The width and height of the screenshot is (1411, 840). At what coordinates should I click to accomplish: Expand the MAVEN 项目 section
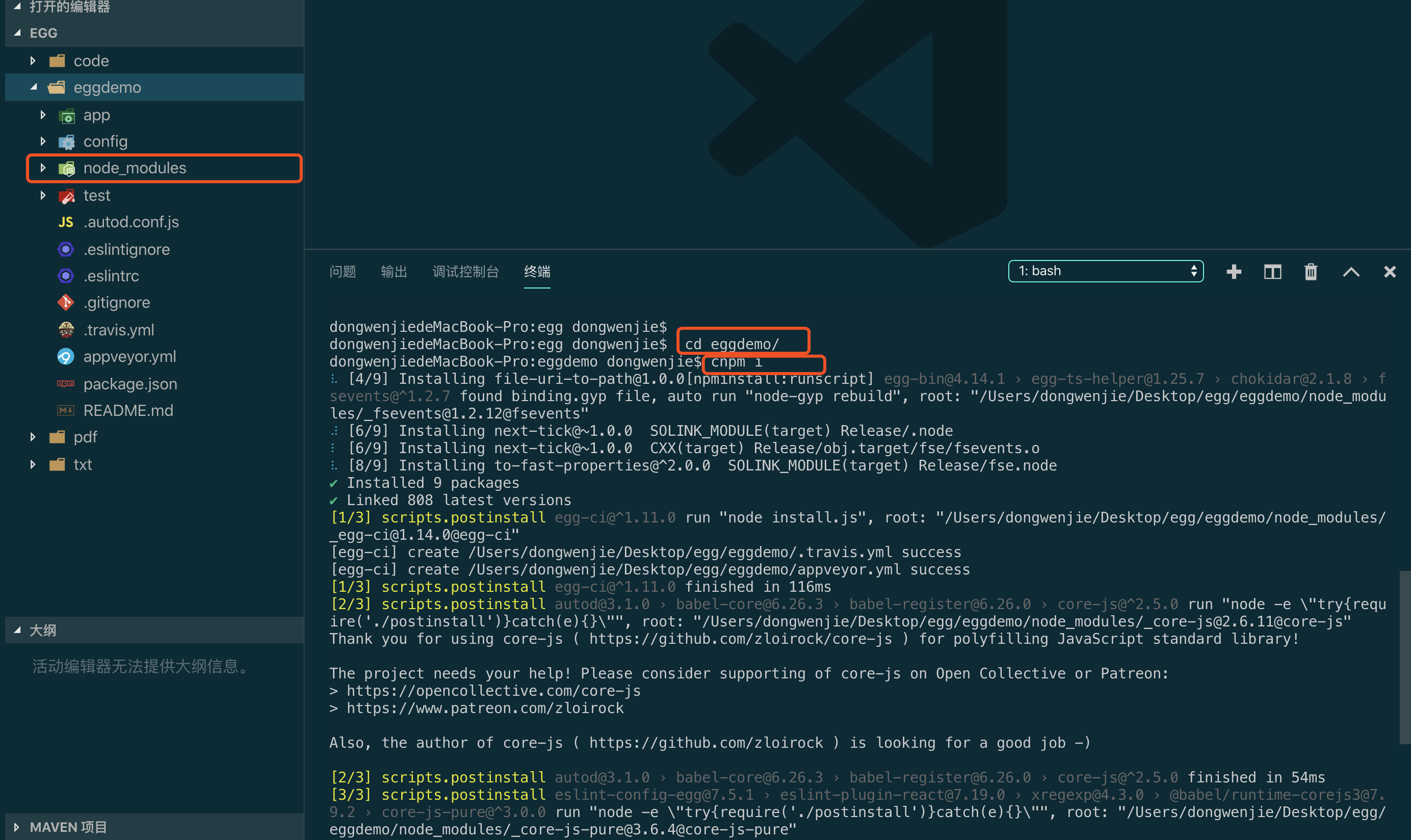coord(68,827)
